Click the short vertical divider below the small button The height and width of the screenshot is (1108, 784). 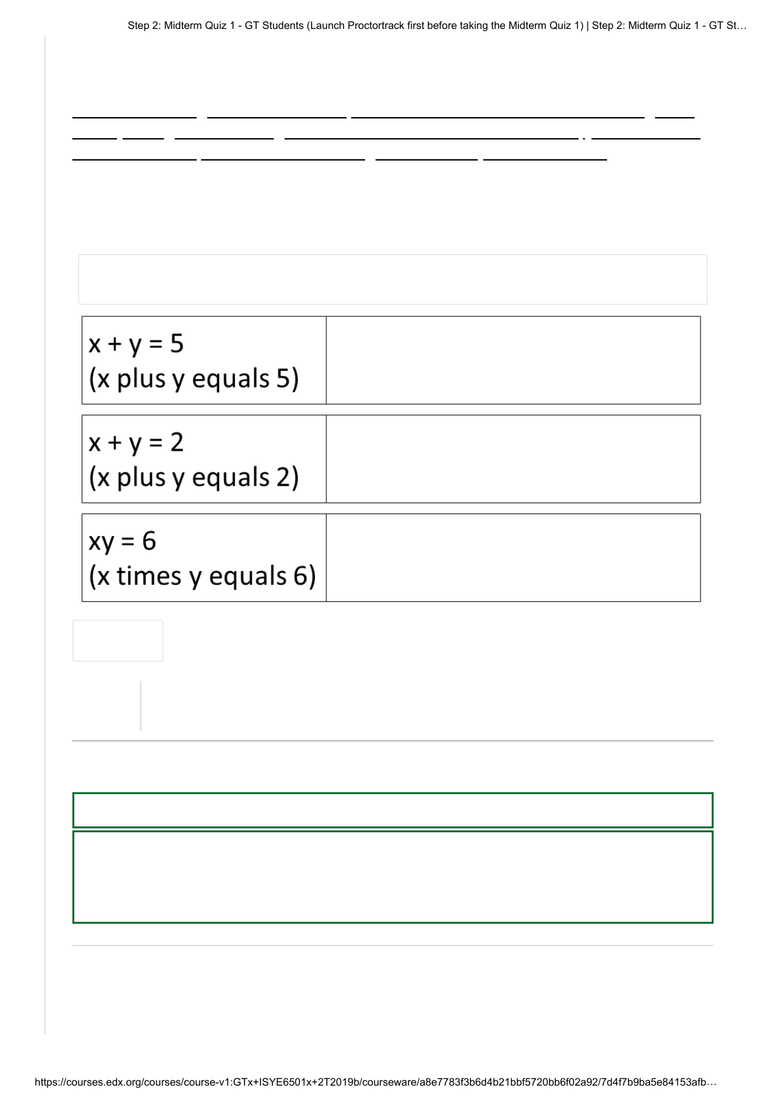tap(141, 706)
